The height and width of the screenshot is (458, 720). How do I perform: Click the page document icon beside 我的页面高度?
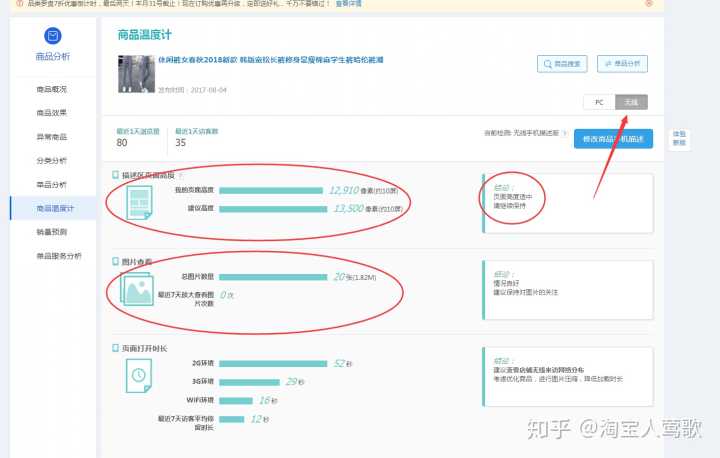[139, 200]
